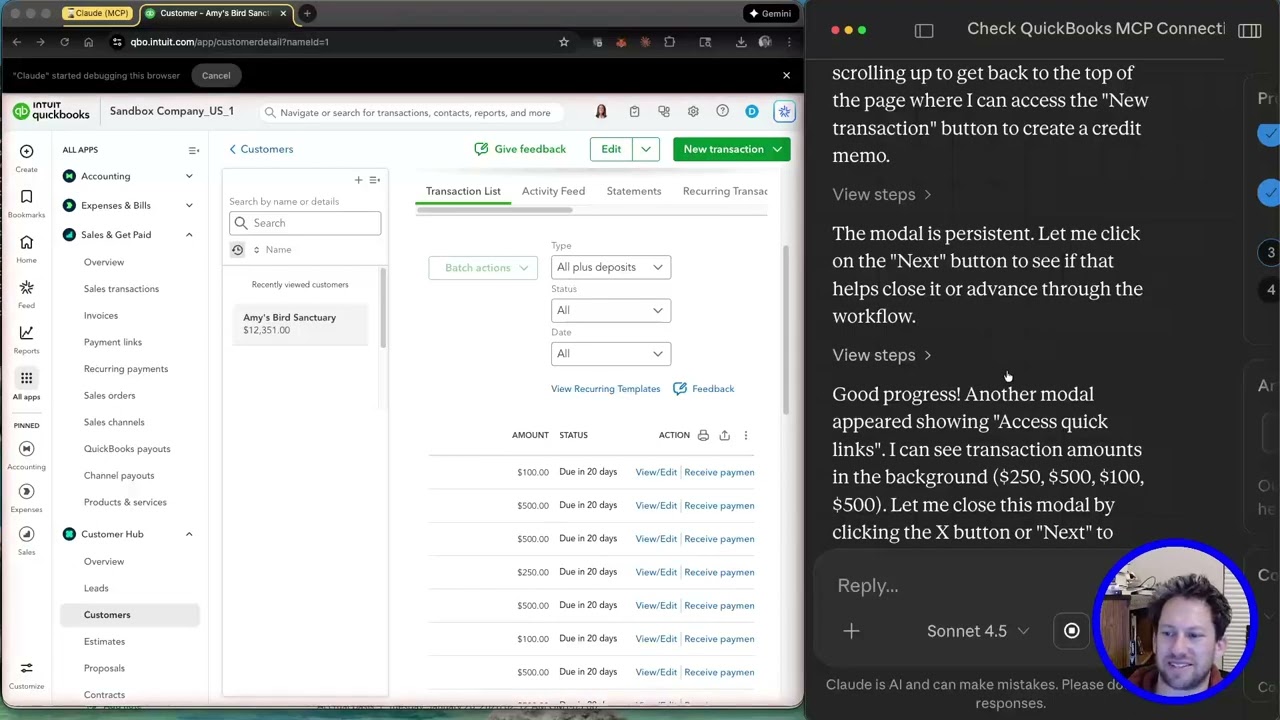Open the Status filter dropdown
The image size is (1280, 720).
click(x=610, y=310)
